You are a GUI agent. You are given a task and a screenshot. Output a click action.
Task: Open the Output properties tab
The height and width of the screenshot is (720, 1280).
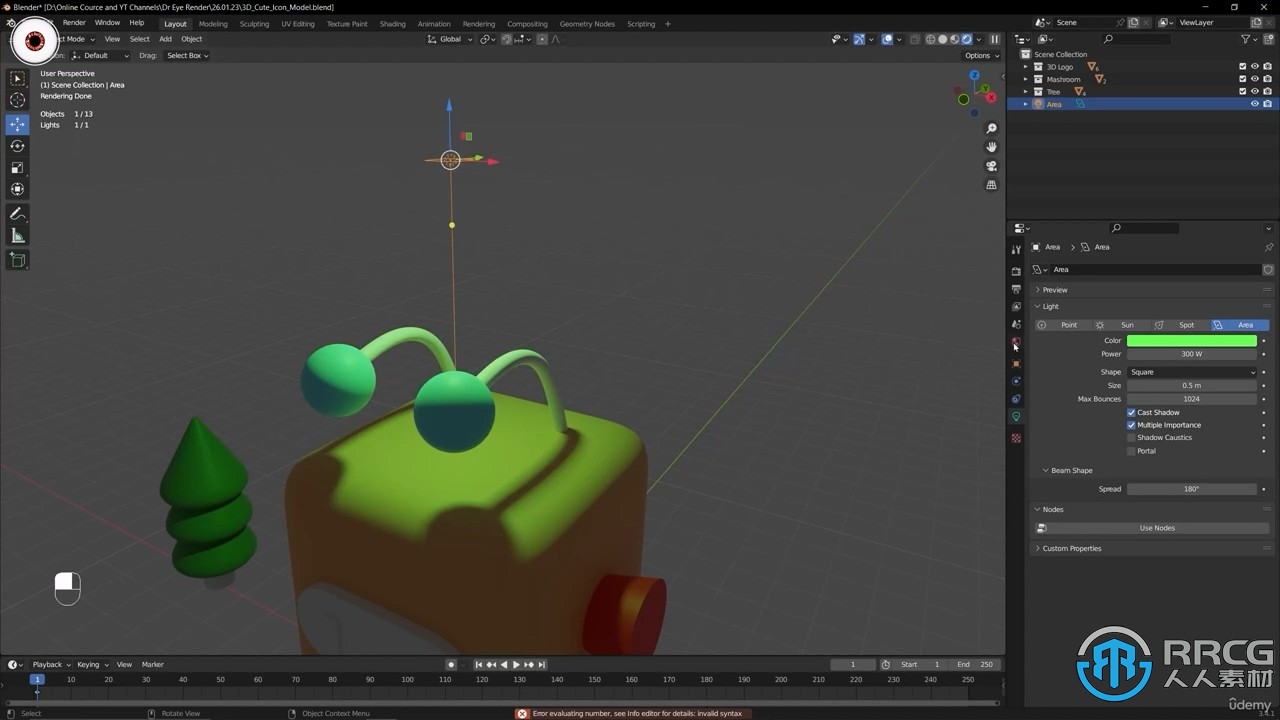(x=1016, y=289)
